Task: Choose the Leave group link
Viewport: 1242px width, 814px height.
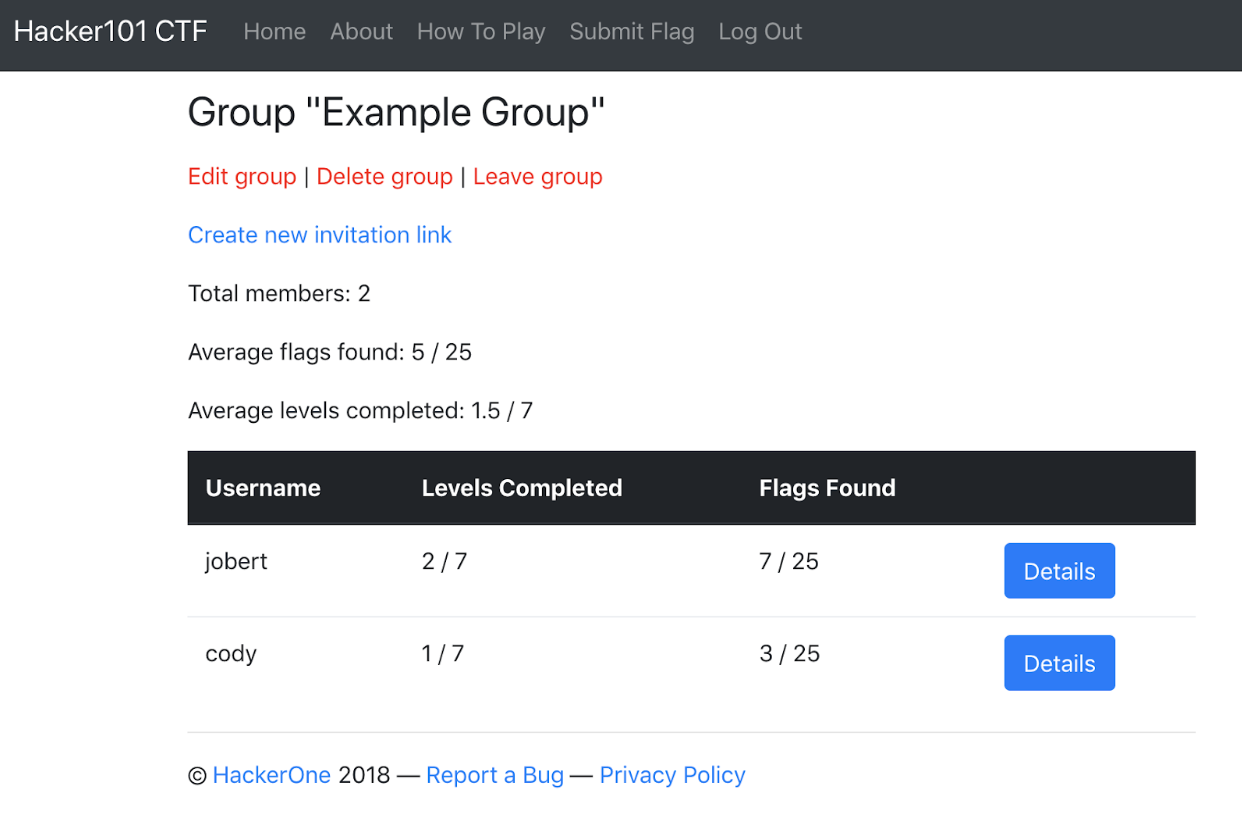Action: tap(537, 177)
